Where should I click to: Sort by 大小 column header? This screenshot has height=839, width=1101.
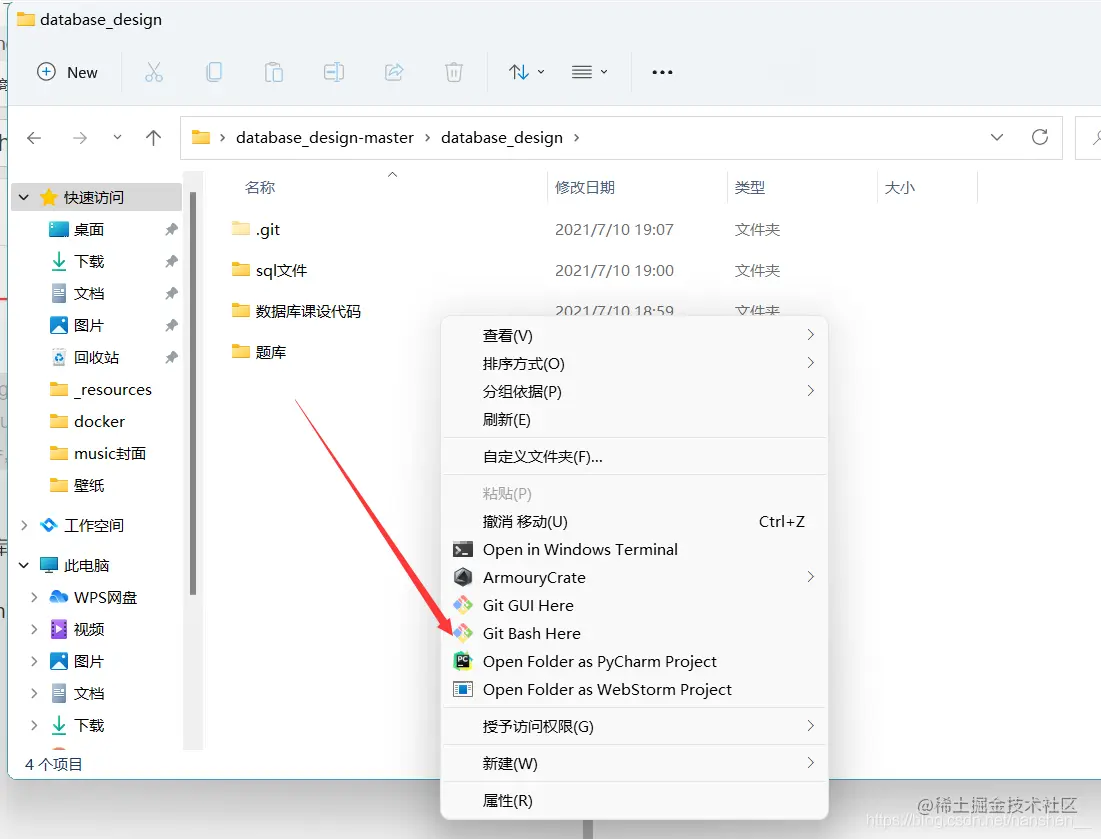pyautogui.click(x=899, y=187)
